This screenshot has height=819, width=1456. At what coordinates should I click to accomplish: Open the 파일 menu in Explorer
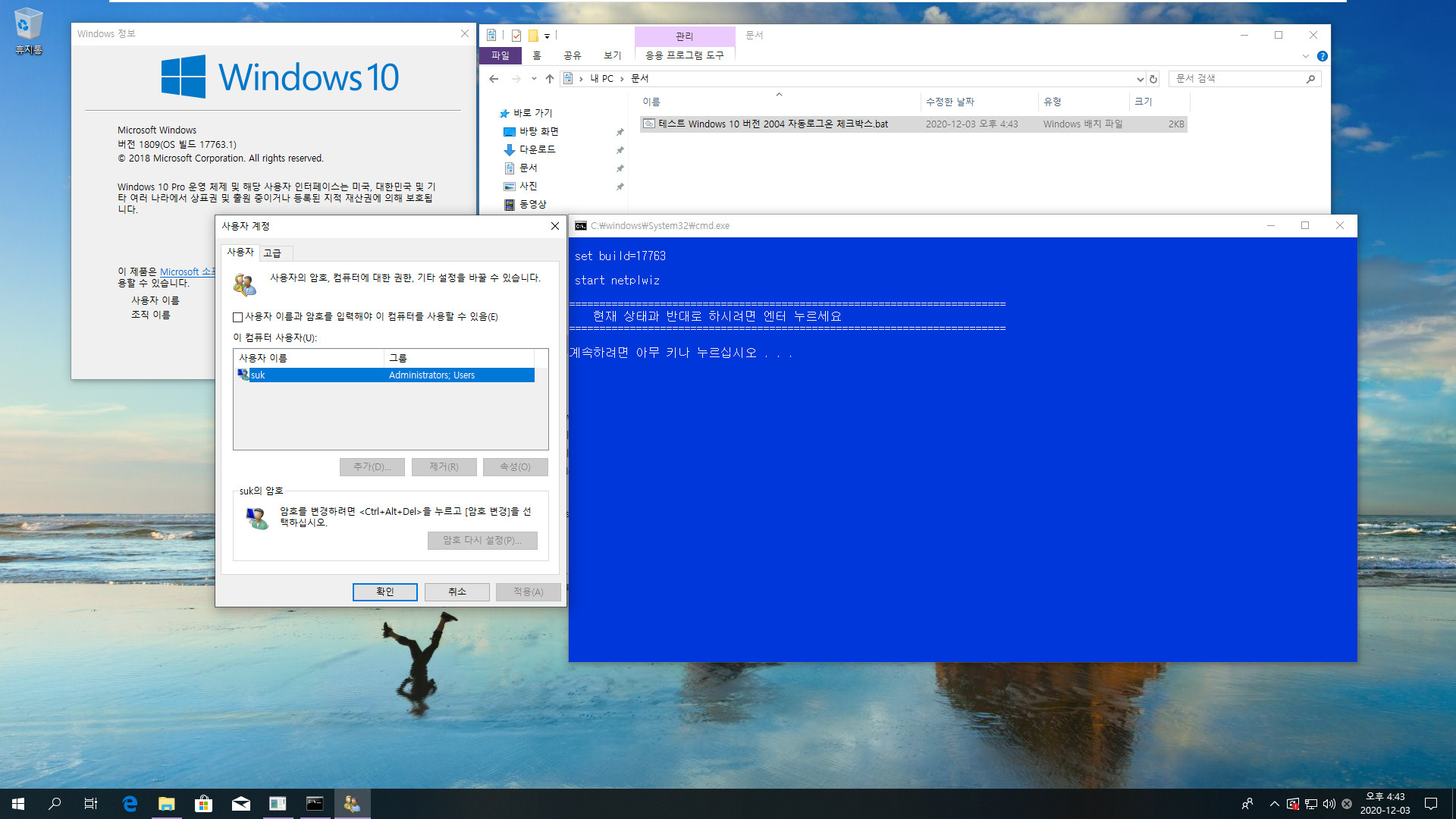tap(500, 55)
